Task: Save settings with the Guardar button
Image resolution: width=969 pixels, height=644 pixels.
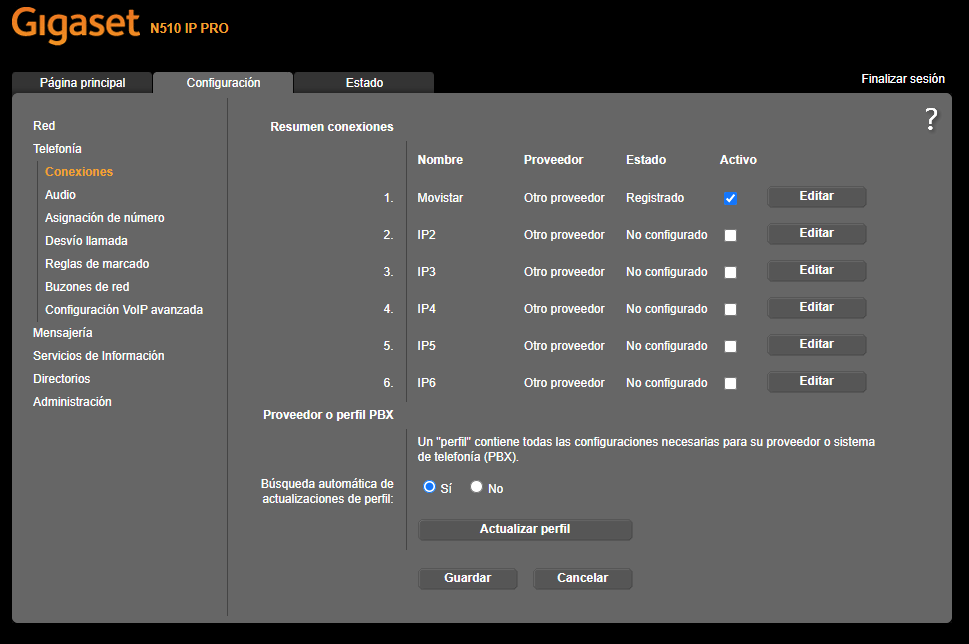Action: (467, 578)
